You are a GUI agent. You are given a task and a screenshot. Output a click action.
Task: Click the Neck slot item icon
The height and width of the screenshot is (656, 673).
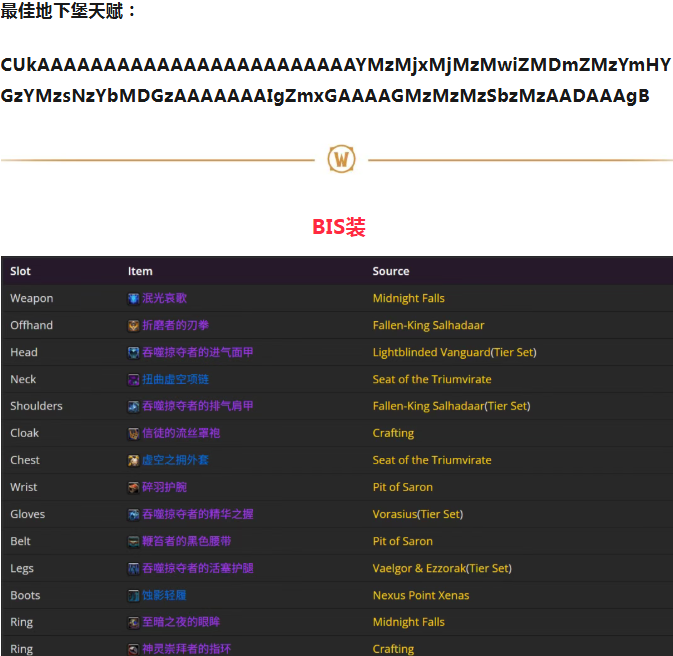click(133, 379)
